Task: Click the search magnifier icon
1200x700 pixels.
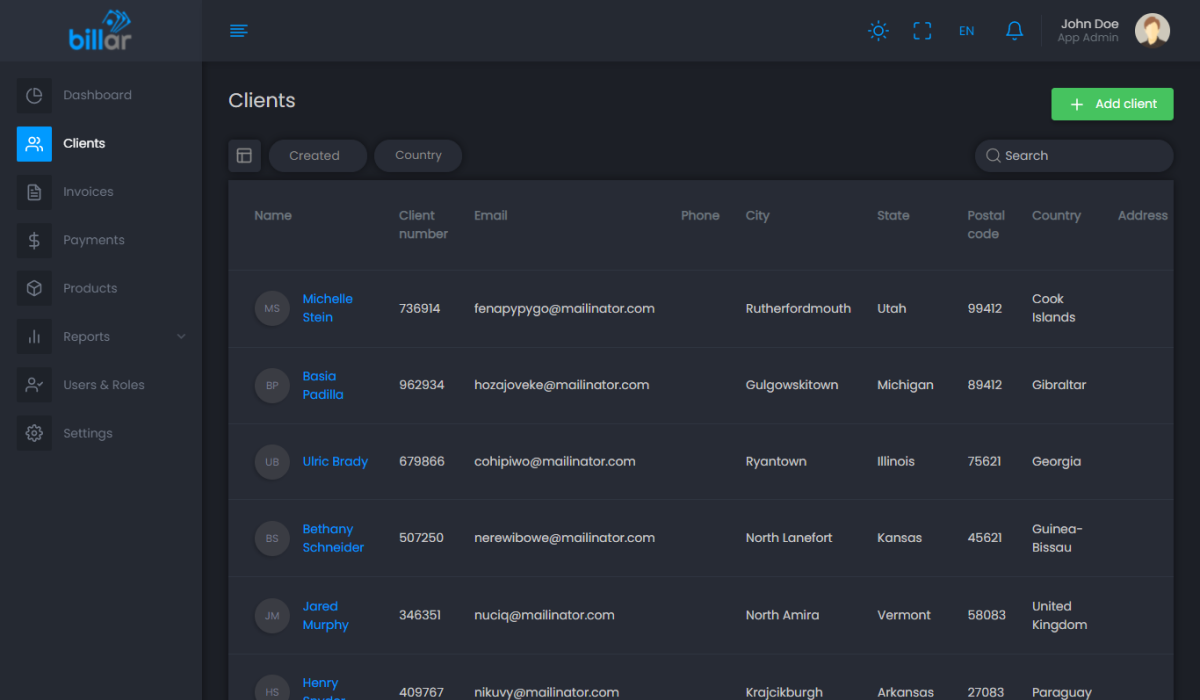Action: tap(993, 156)
